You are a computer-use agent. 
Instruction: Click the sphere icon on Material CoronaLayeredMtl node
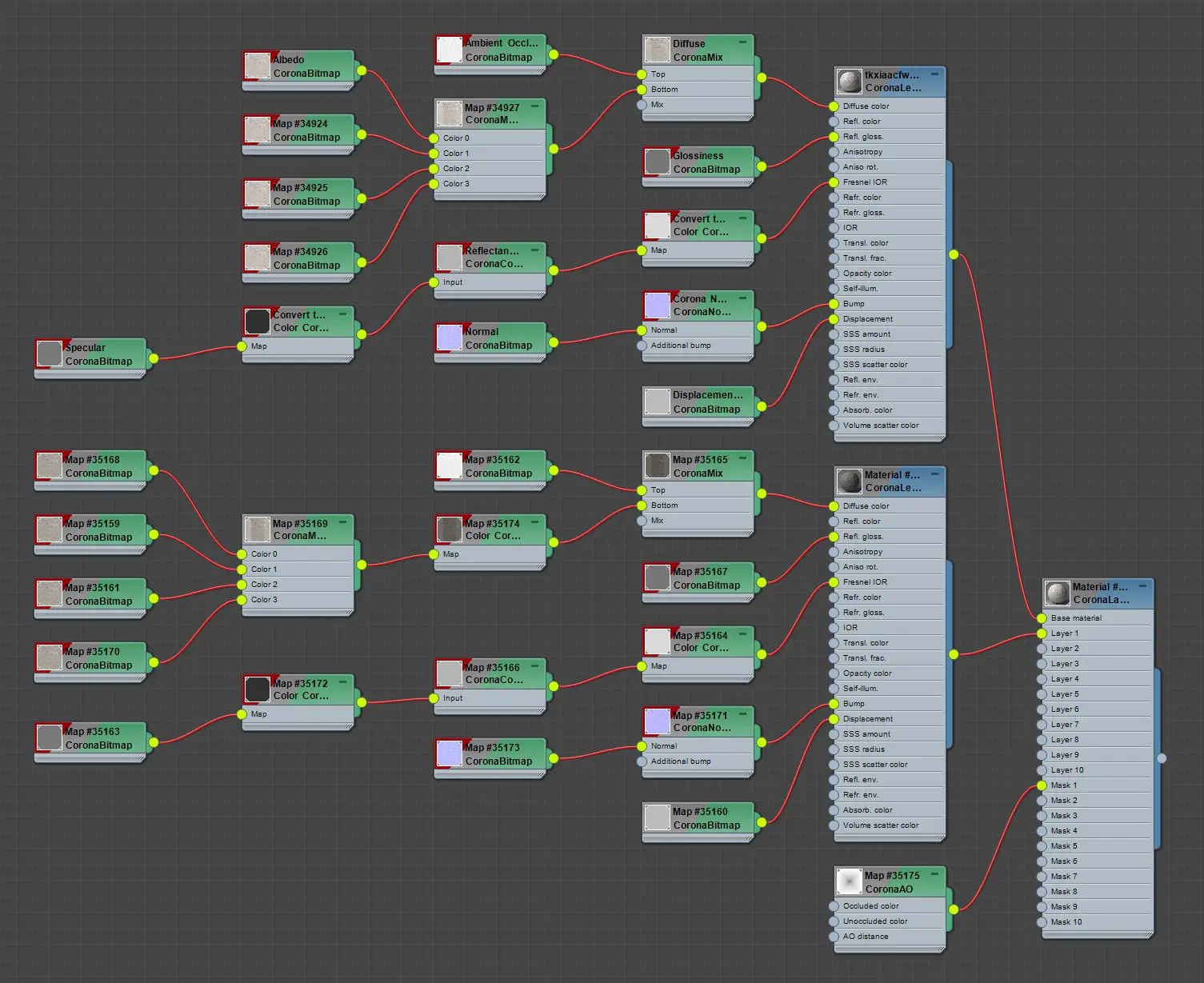tap(1058, 593)
